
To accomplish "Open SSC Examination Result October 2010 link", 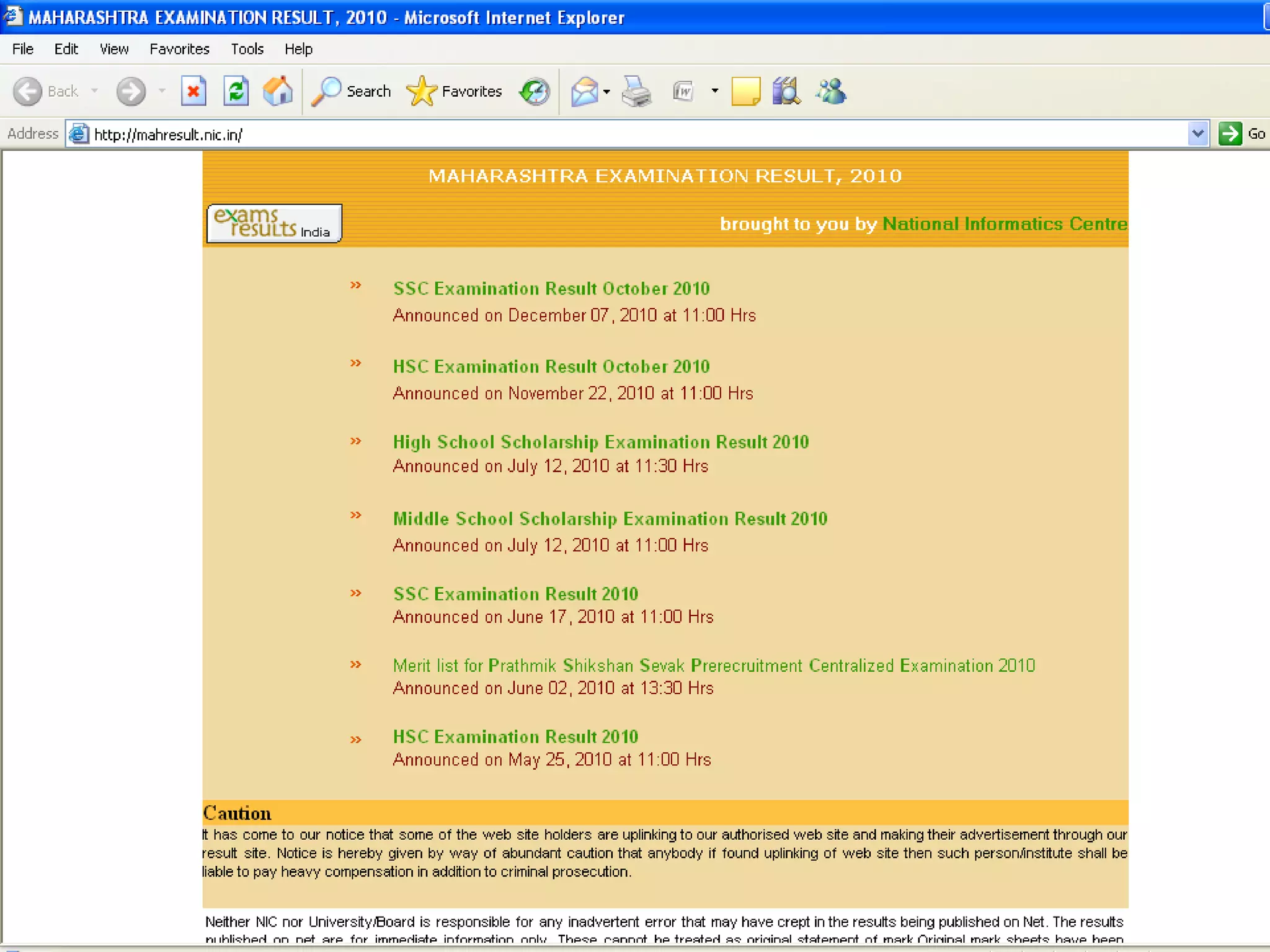I will [x=551, y=289].
